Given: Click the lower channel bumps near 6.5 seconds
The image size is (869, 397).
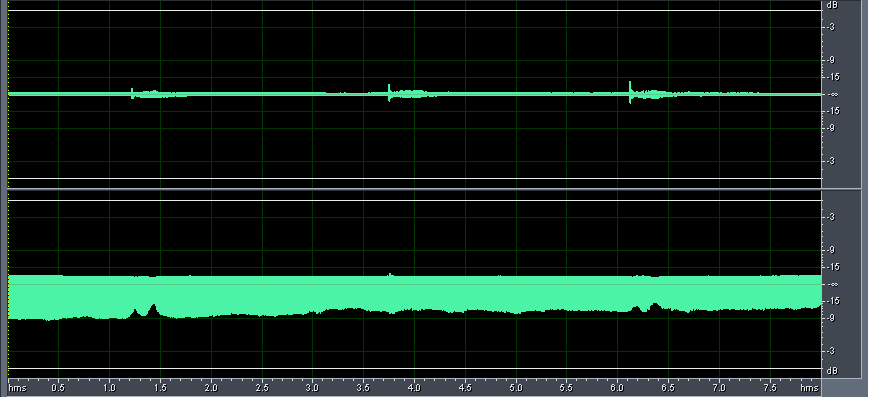Looking at the screenshot, I should click(646, 308).
